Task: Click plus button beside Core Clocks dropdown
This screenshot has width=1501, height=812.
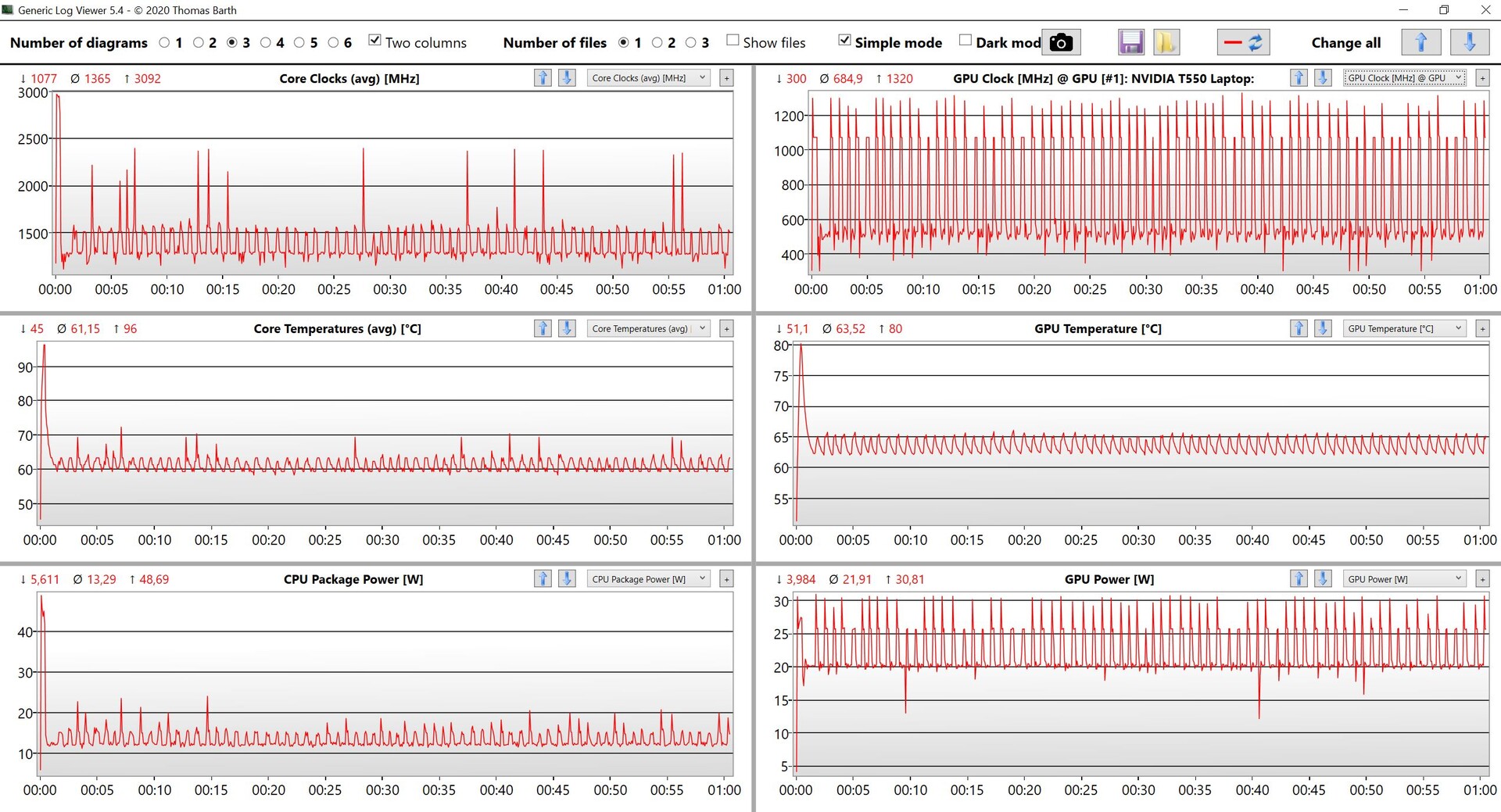Action: pyautogui.click(x=726, y=77)
